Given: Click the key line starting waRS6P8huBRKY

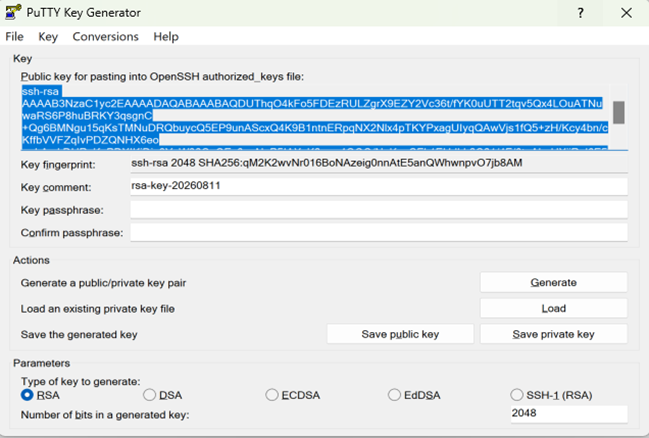Looking at the screenshot, I should pyautogui.click(x=87, y=116).
